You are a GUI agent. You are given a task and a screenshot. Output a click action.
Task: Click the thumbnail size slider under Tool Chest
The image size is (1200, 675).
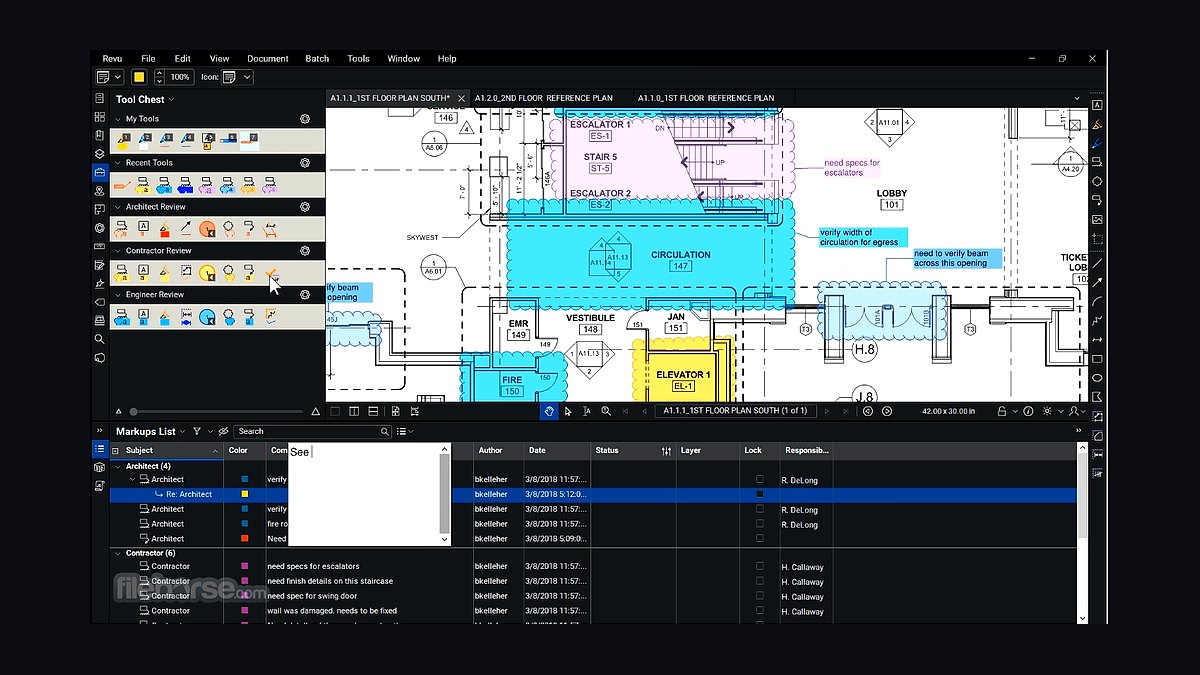point(217,411)
